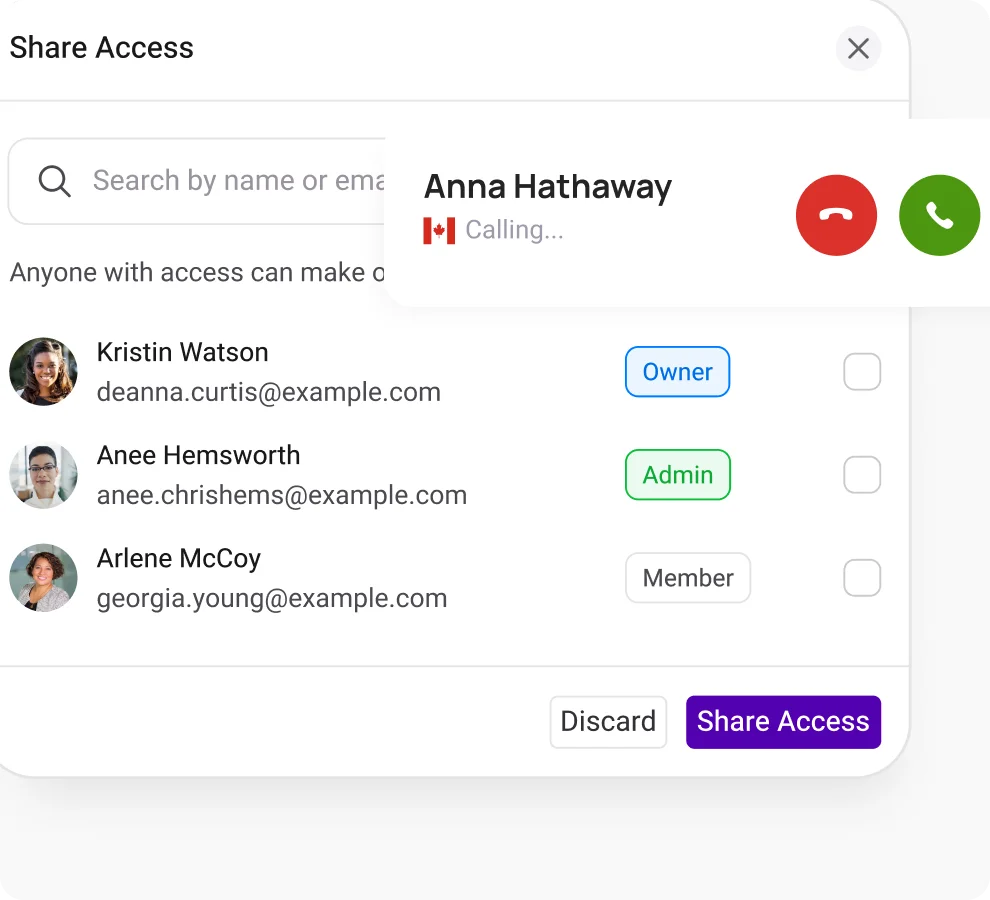Click the Owner role badge

click(x=677, y=372)
